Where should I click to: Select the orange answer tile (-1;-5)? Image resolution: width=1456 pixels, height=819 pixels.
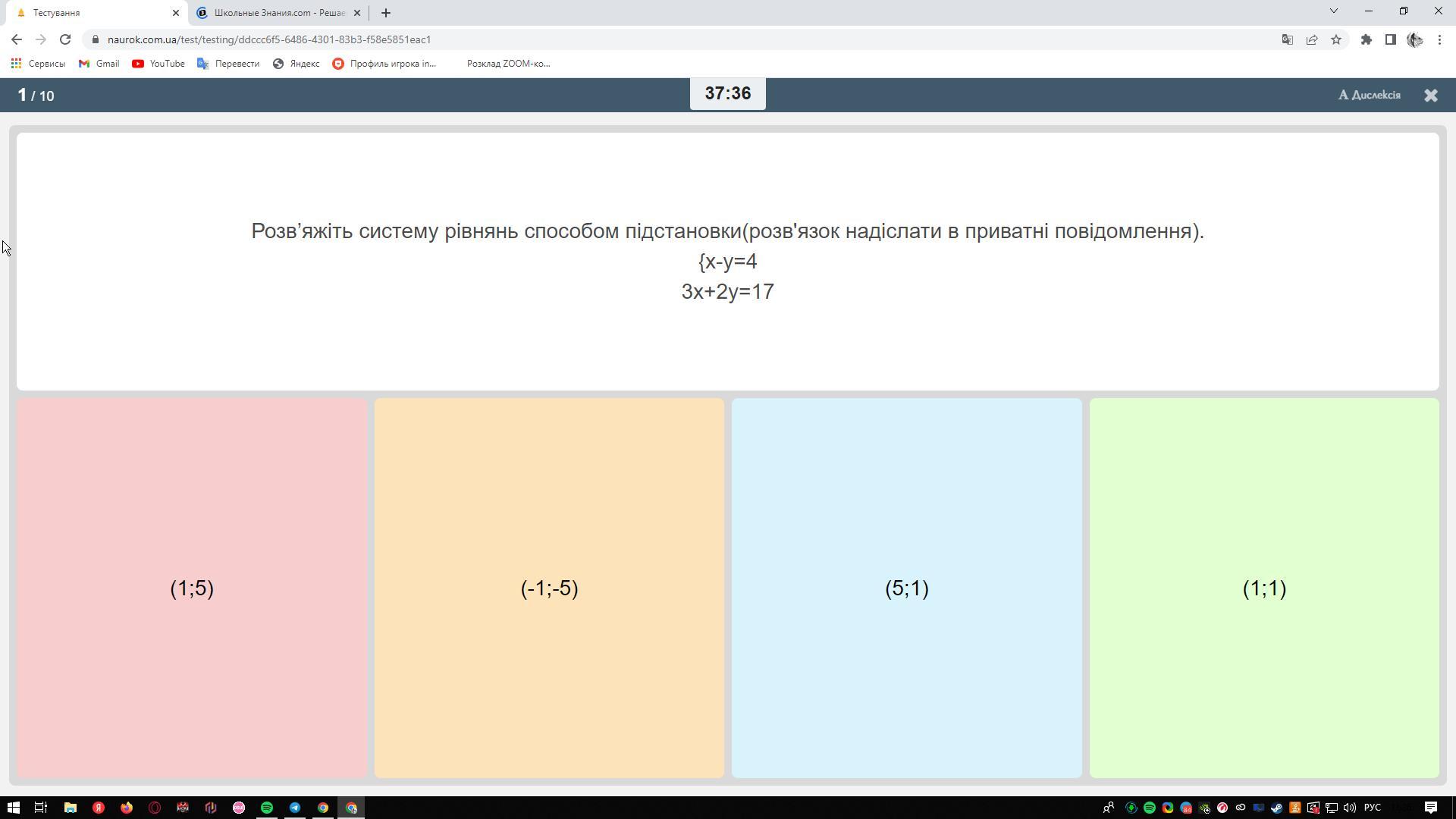tap(549, 588)
